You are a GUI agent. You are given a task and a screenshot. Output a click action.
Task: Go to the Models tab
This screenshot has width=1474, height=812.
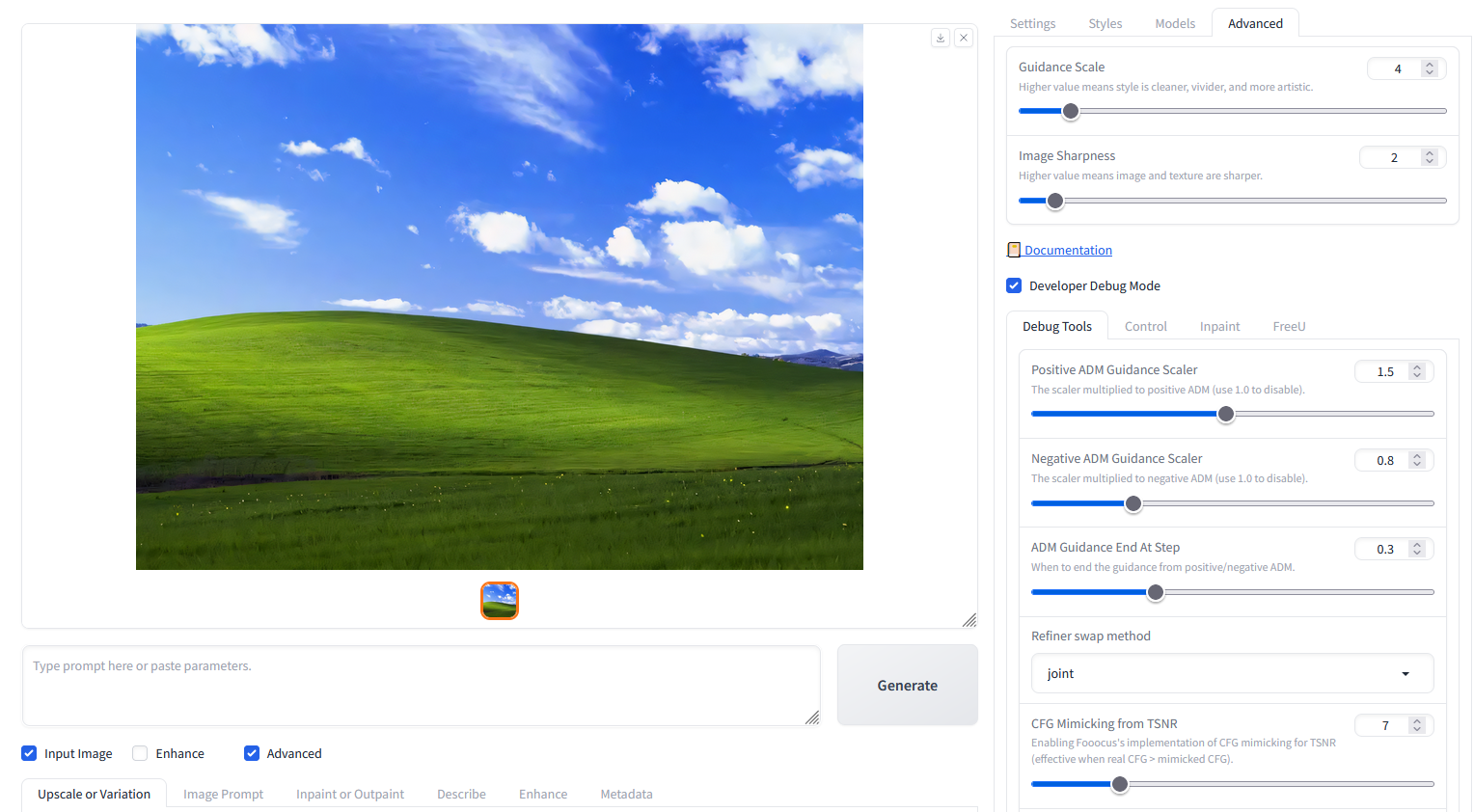[1175, 23]
